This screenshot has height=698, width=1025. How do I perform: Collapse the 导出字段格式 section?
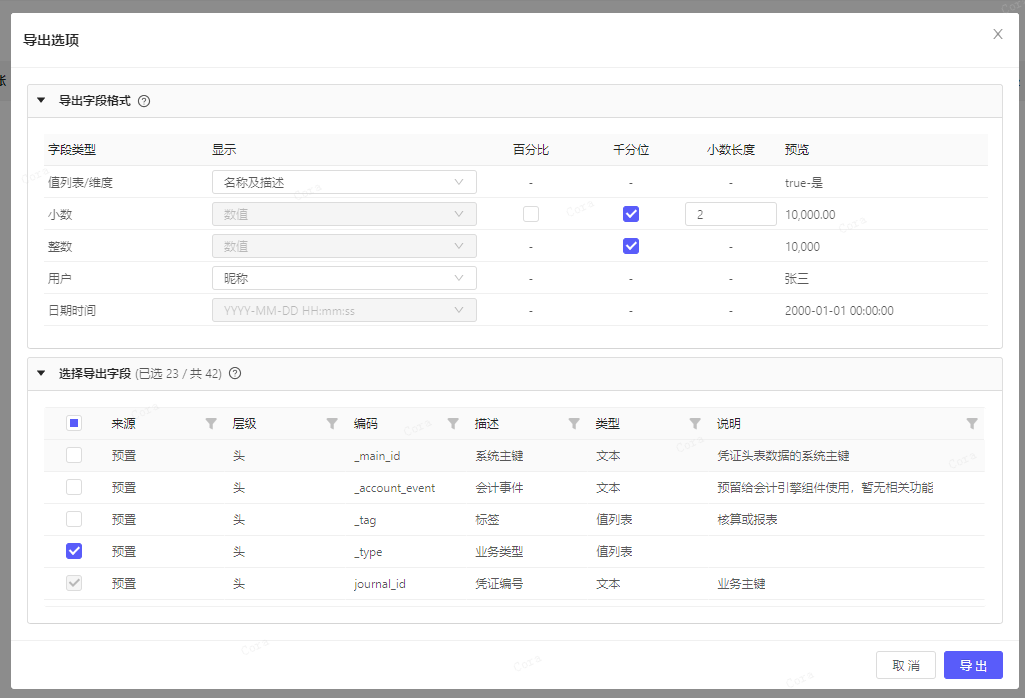[x=41, y=100]
